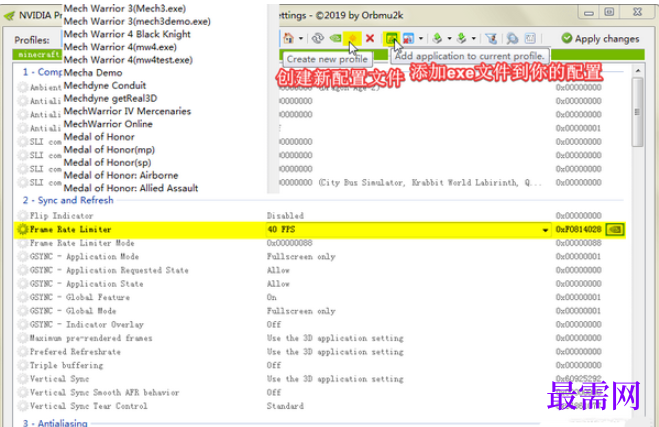Select the Vertical Sync Smooth AFR behavior setting
This screenshot has height=427, width=659.
pos(104,393)
